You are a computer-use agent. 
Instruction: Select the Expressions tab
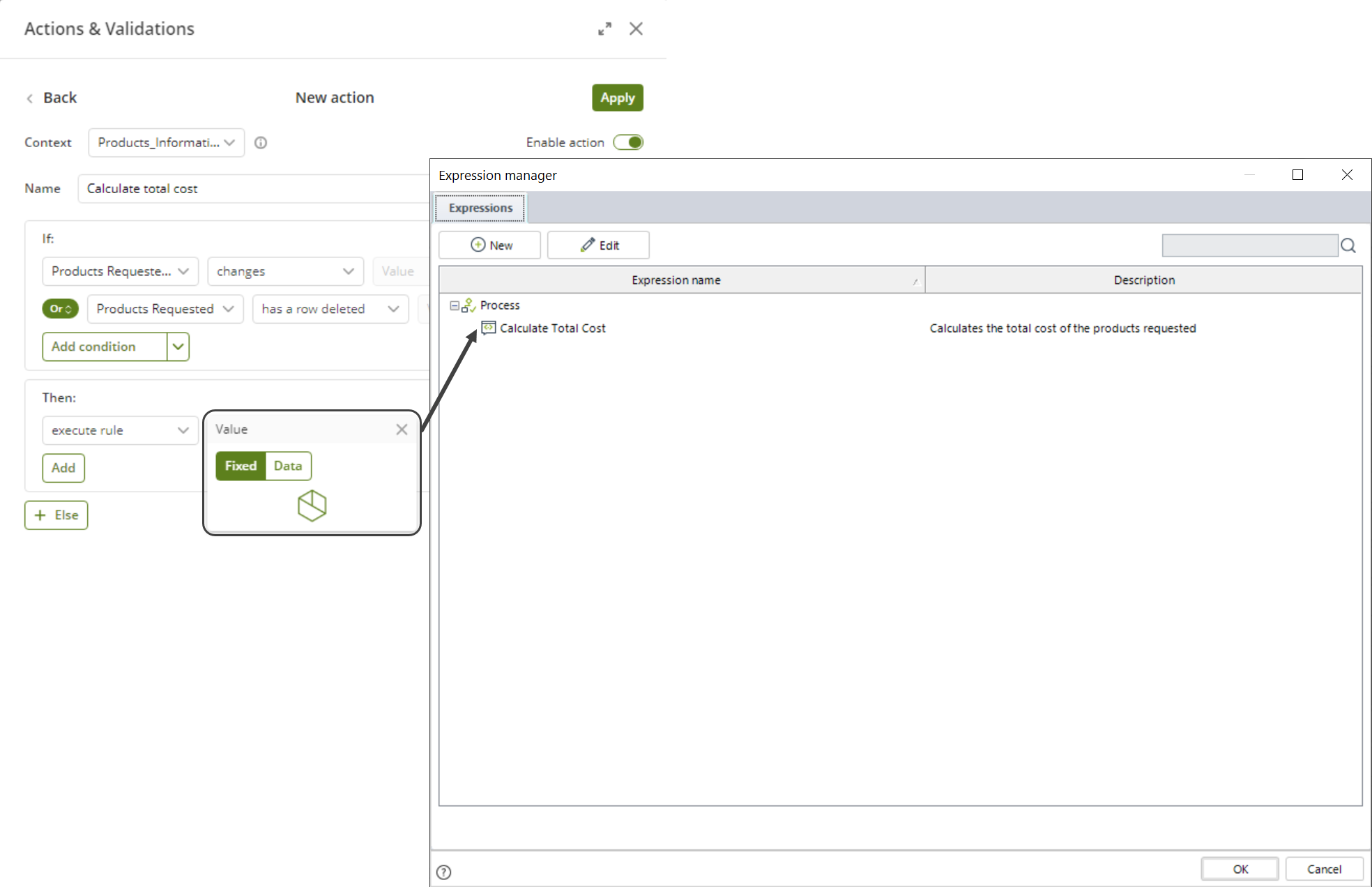click(x=481, y=207)
